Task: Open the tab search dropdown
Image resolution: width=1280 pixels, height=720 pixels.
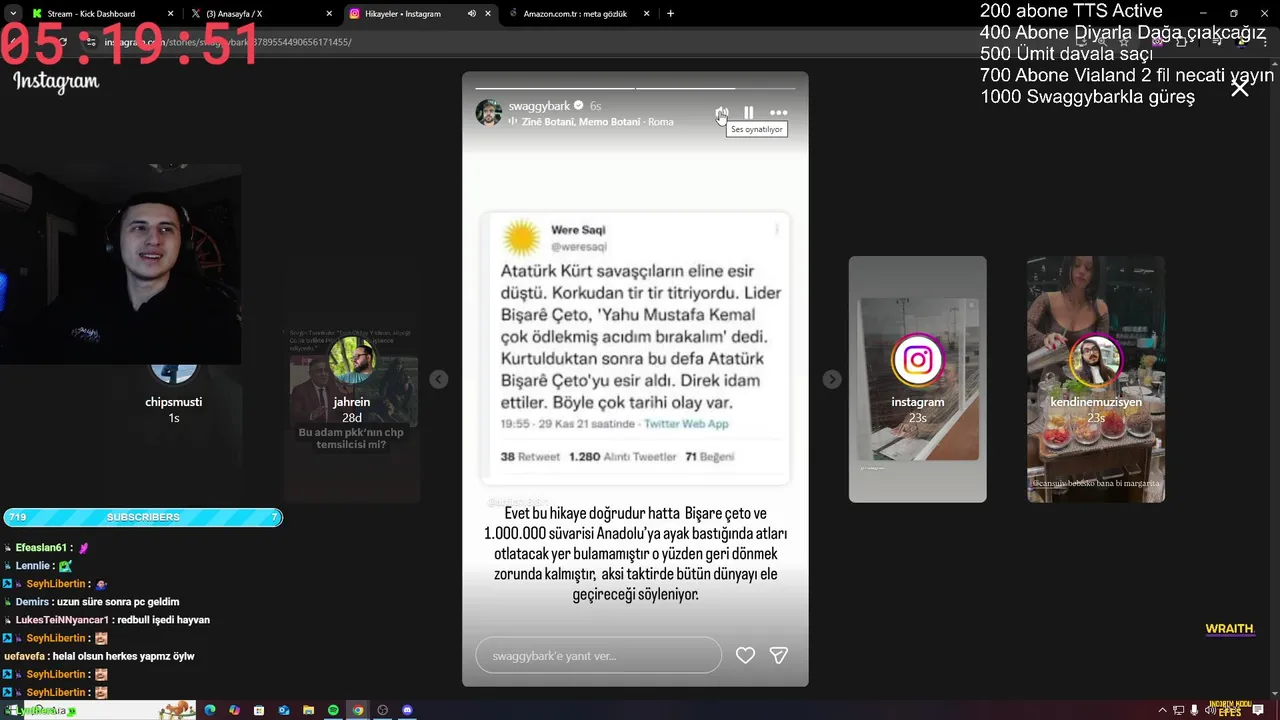Action: pyautogui.click(x=13, y=14)
